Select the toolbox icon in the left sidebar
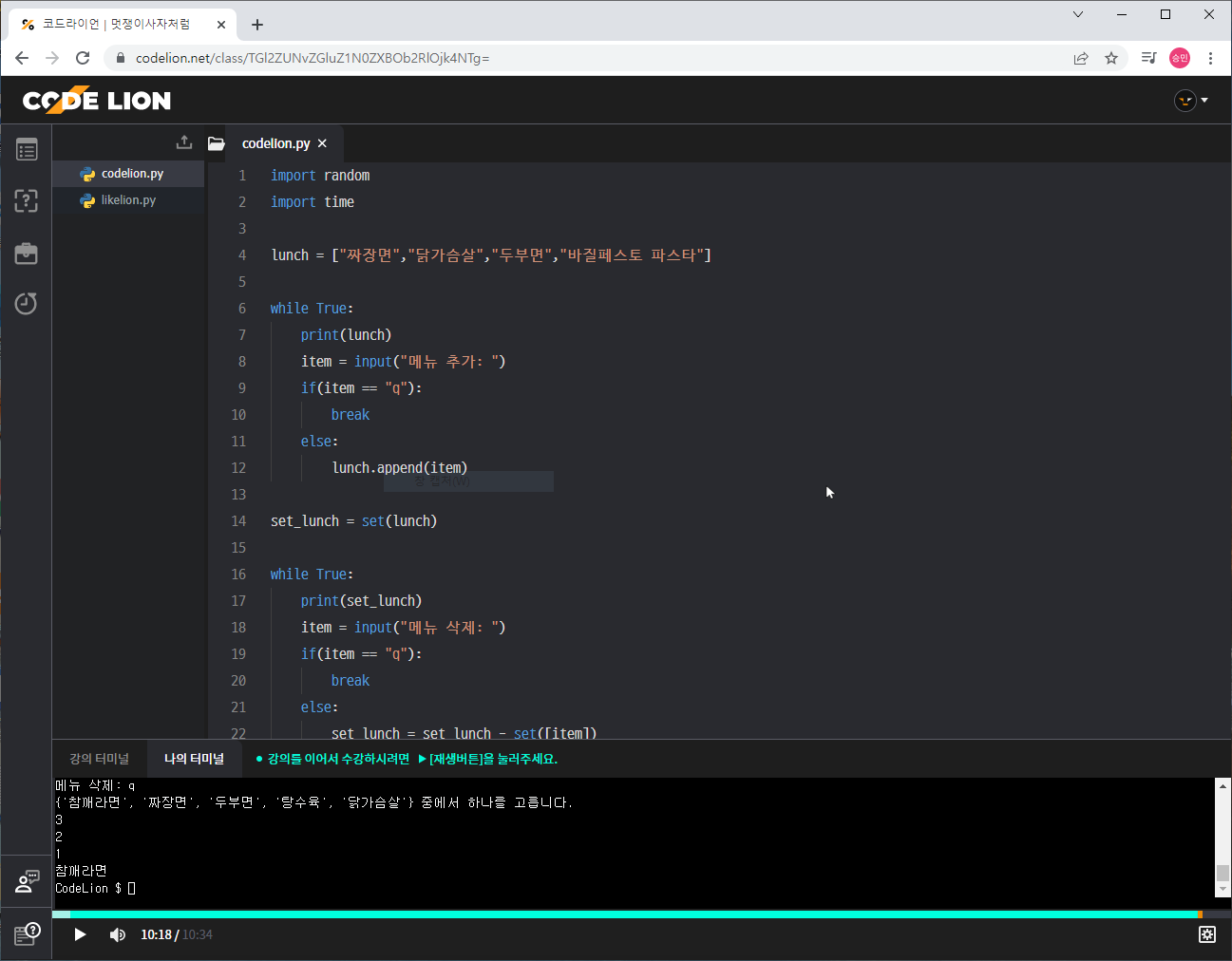 click(26, 253)
